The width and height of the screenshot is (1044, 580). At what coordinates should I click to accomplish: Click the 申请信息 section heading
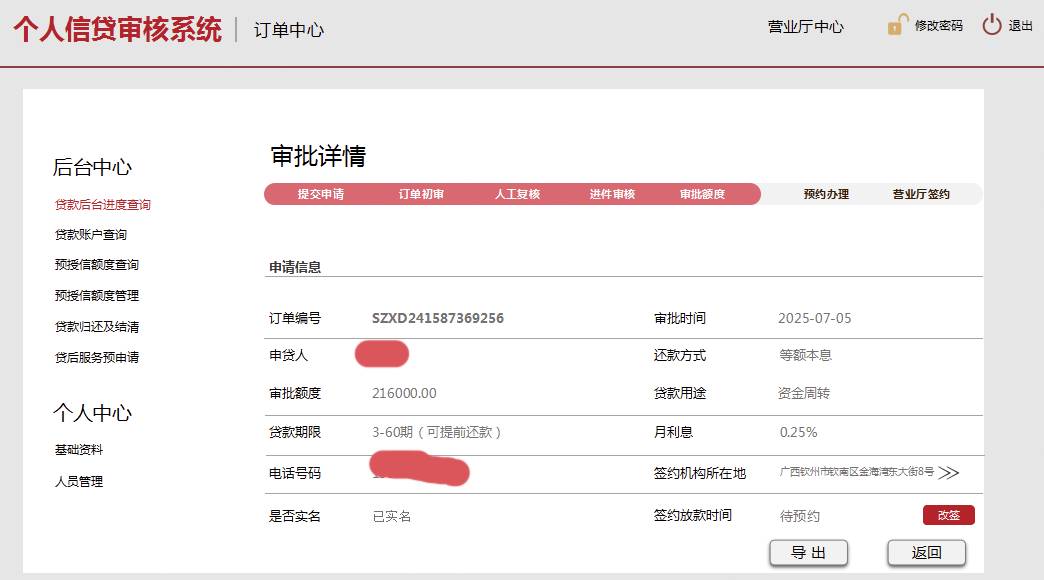(x=295, y=267)
